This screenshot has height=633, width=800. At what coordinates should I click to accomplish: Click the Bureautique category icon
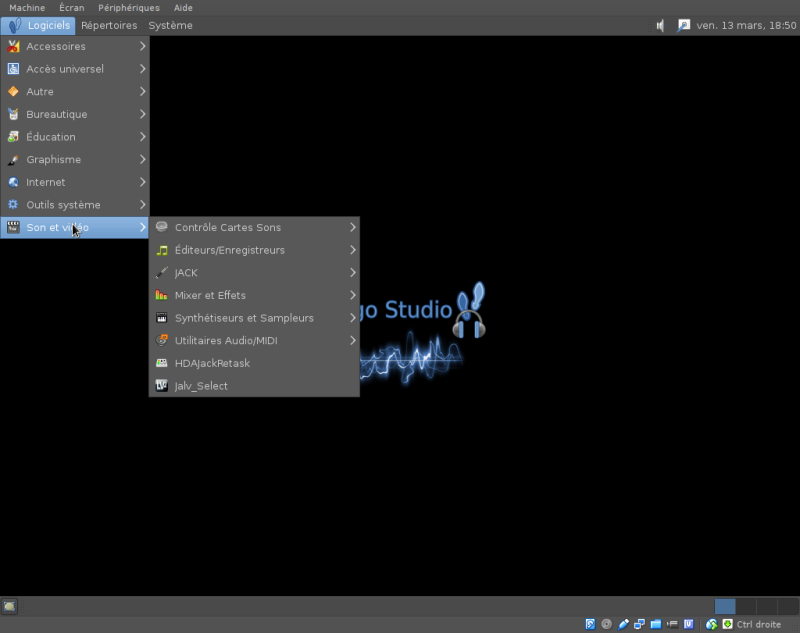pyautogui.click(x=13, y=114)
